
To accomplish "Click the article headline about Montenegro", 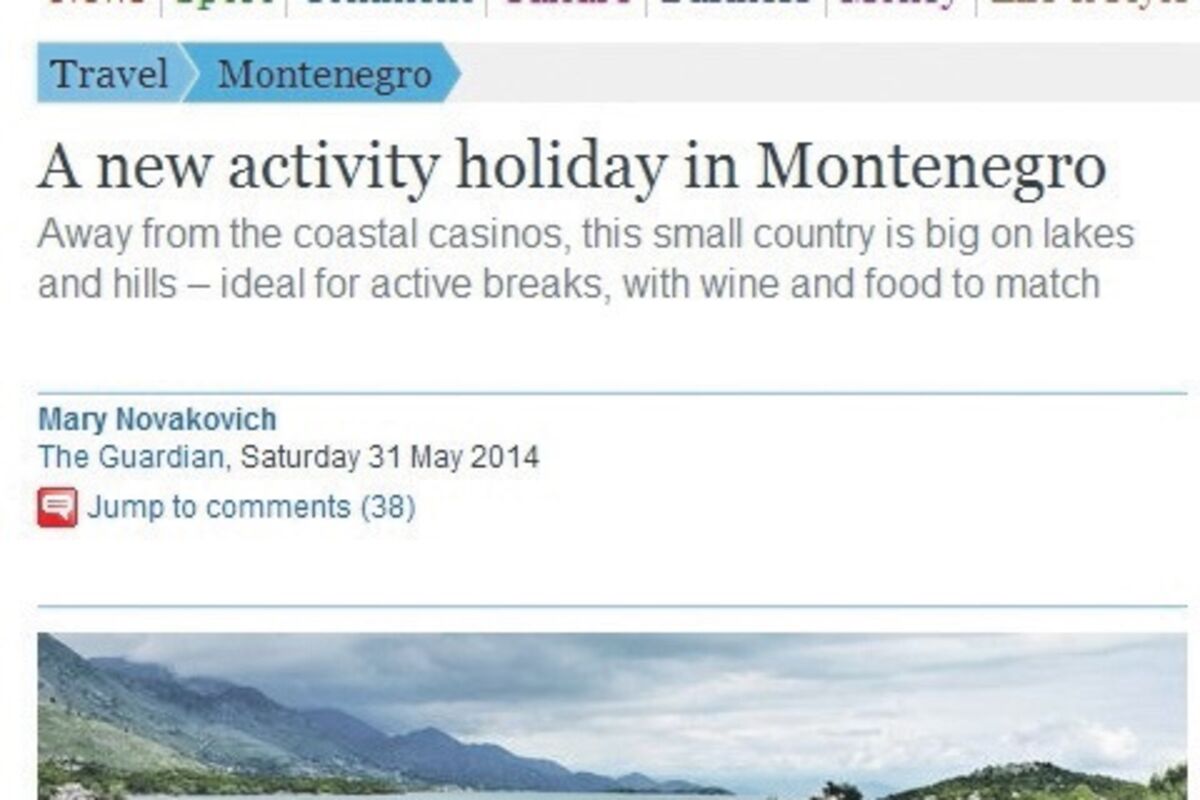I will tap(571, 168).
